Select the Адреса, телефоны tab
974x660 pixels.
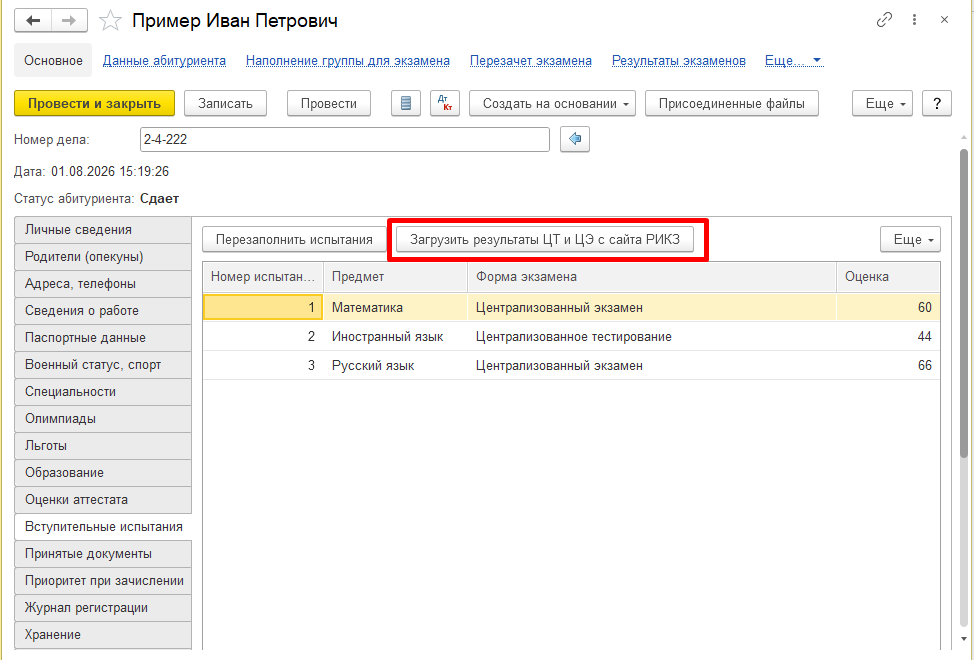pos(102,284)
